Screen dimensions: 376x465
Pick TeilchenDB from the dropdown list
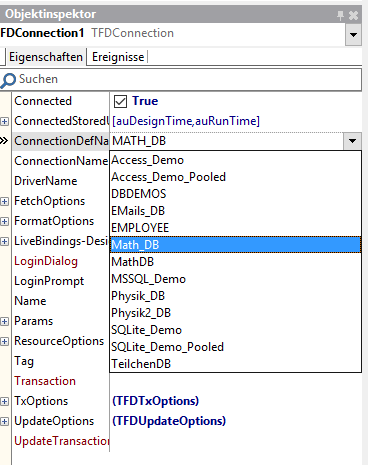click(235, 364)
